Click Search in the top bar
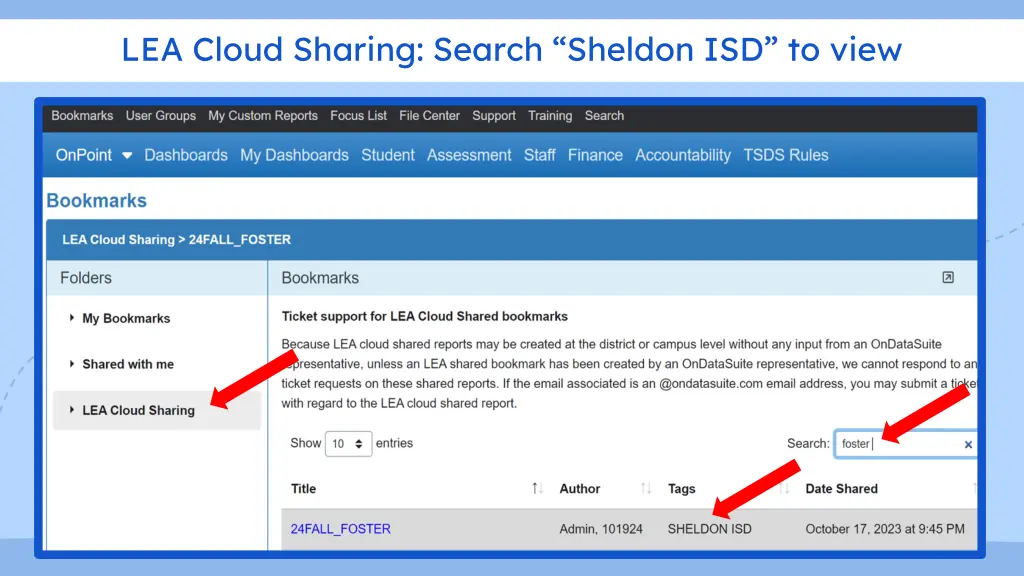Image resolution: width=1024 pixels, height=576 pixels. [604, 116]
